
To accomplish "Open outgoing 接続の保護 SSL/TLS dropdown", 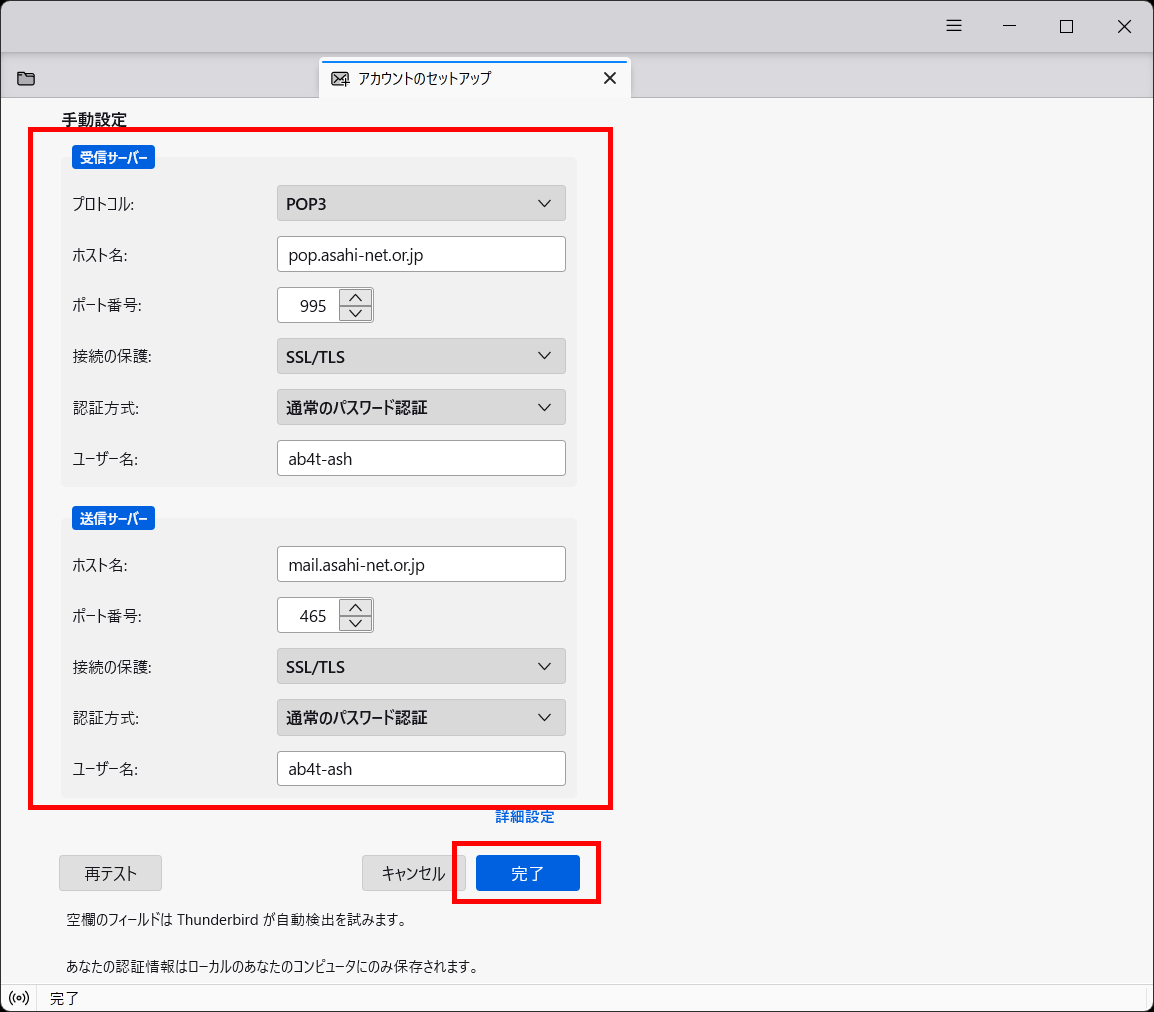I will [421, 666].
